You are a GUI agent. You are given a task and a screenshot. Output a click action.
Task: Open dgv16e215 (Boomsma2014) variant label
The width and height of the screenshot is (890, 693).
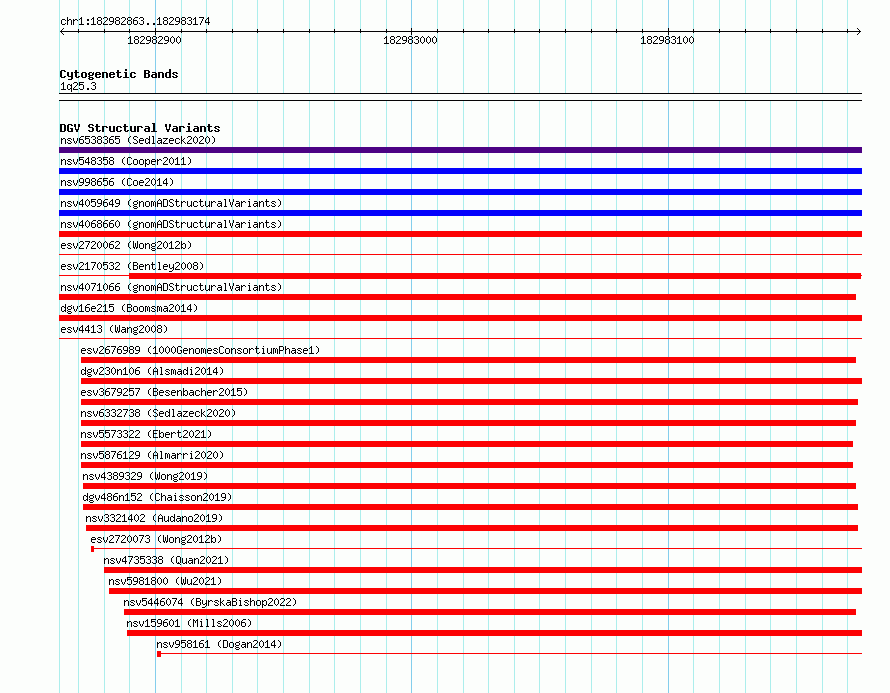point(129,308)
